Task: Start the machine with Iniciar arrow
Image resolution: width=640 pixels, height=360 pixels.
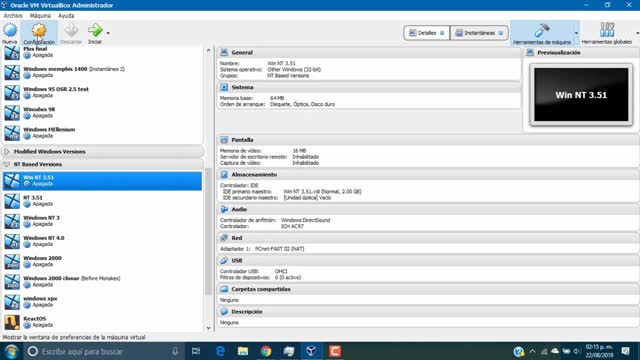Action: click(x=95, y=30)
